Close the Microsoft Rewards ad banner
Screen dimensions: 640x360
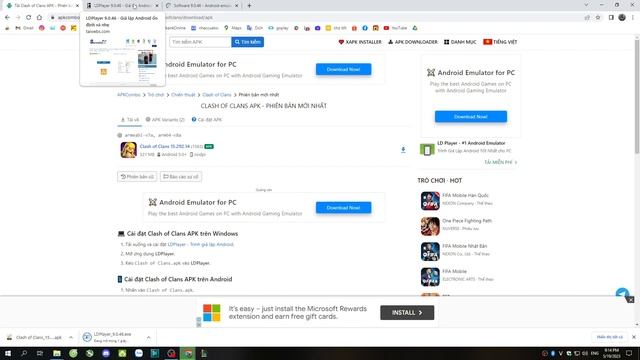pos(631,300)
